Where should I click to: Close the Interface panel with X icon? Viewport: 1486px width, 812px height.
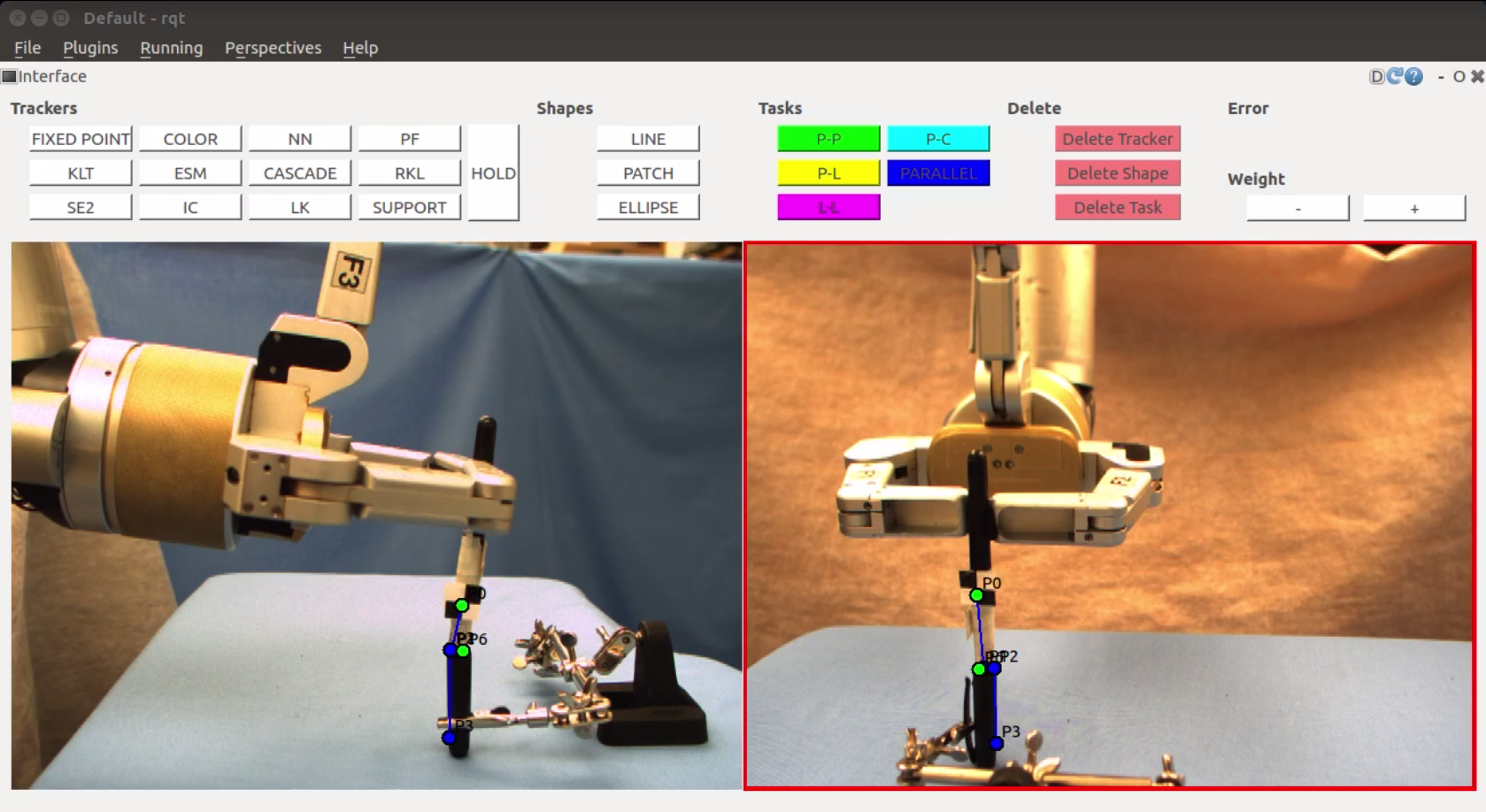coord(1476,77)
